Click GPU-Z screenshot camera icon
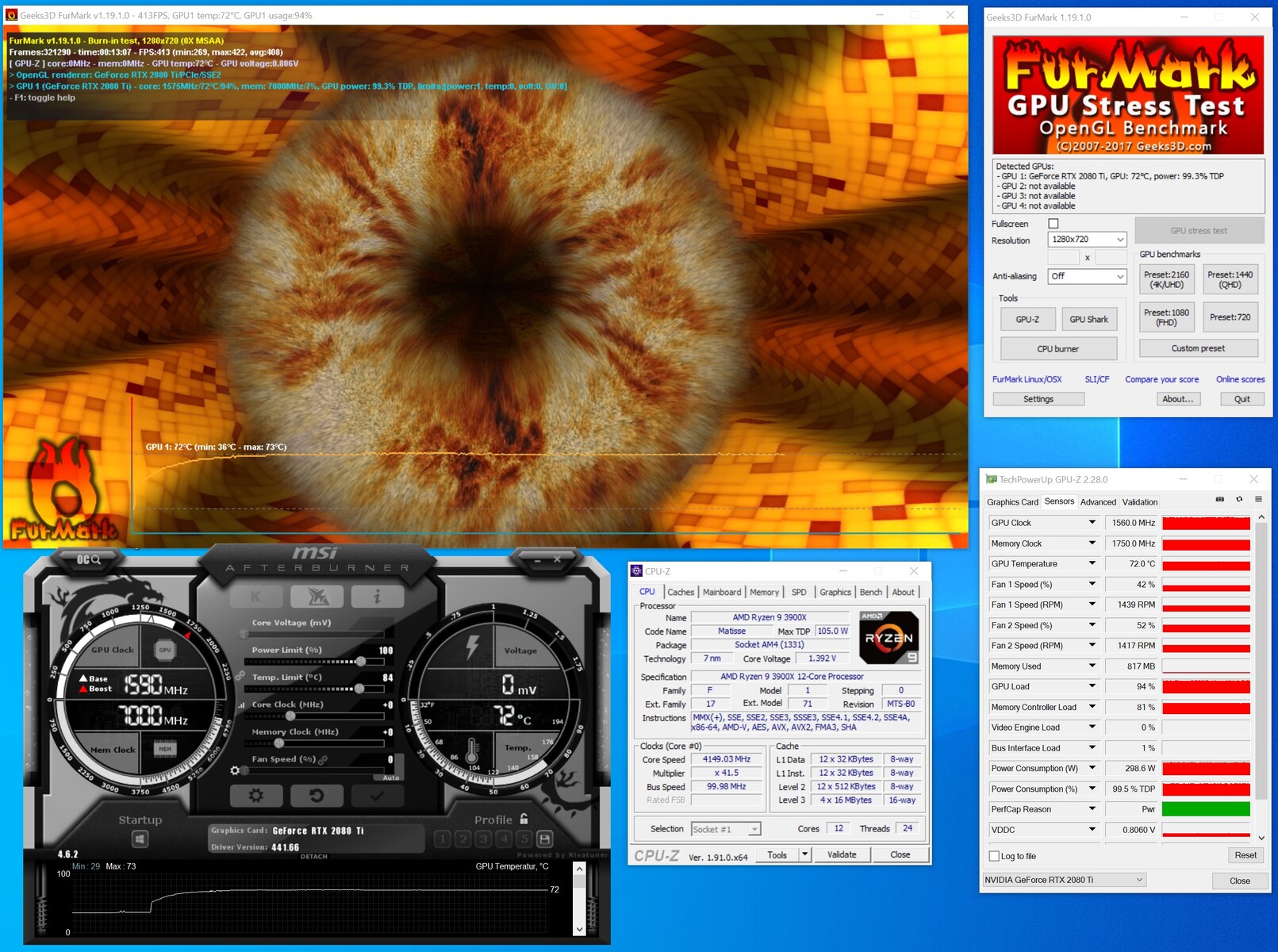This screenshot has width=1278, height=952. [1220, 500]
